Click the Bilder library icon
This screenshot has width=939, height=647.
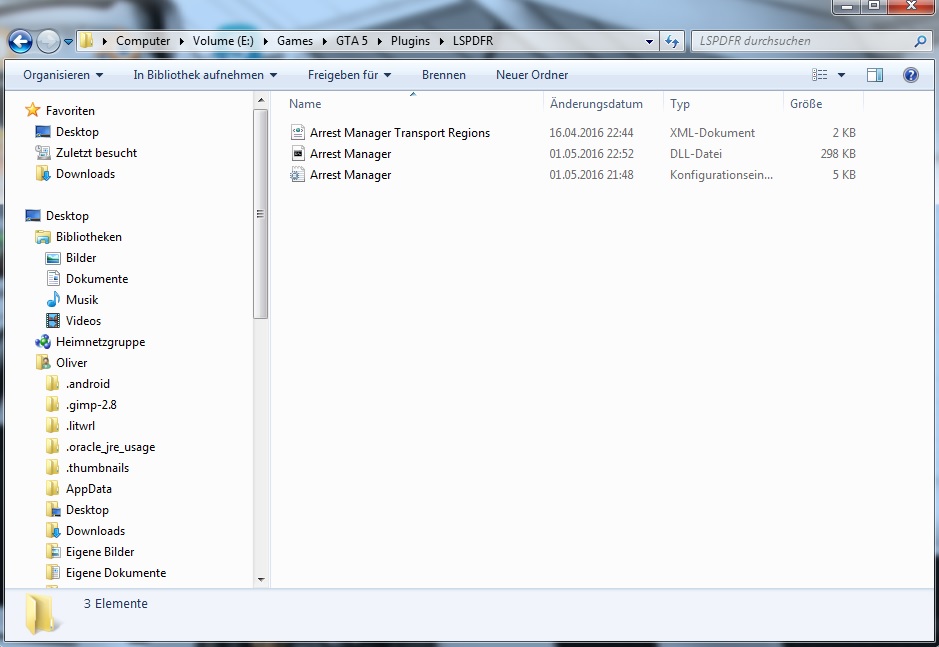pos(53,258)
